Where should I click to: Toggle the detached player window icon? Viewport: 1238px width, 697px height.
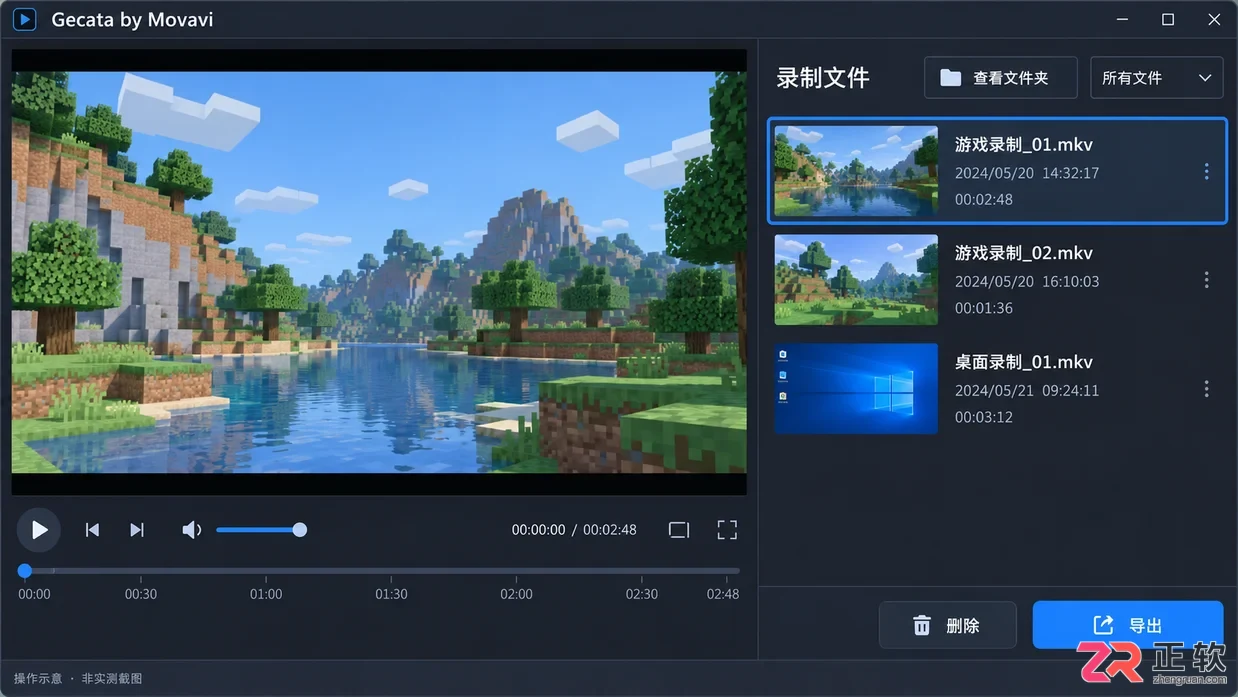(x=679, y=530)
